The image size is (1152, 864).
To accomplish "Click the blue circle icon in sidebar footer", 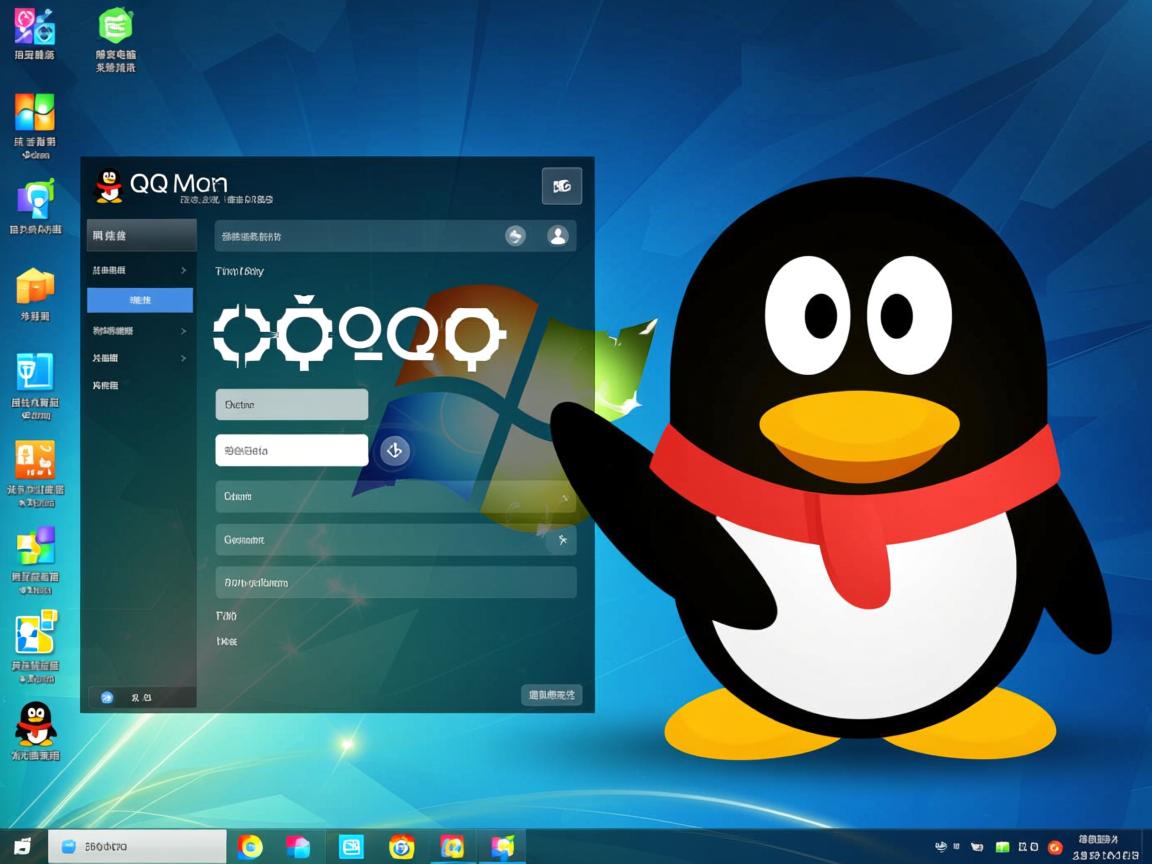I will click(108, 697).
